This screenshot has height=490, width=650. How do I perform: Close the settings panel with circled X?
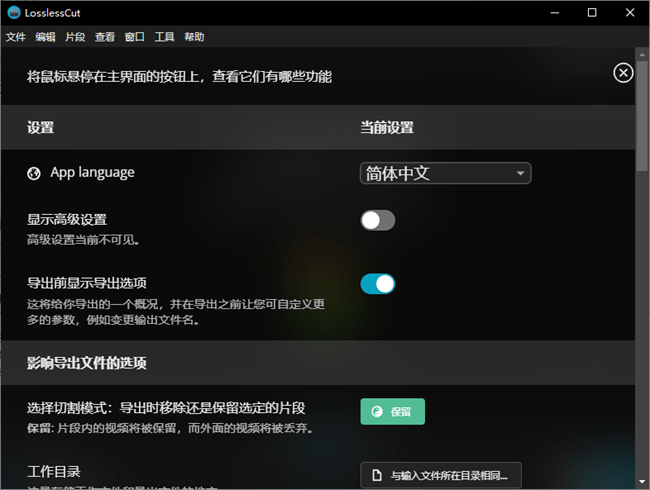(623, 73)
